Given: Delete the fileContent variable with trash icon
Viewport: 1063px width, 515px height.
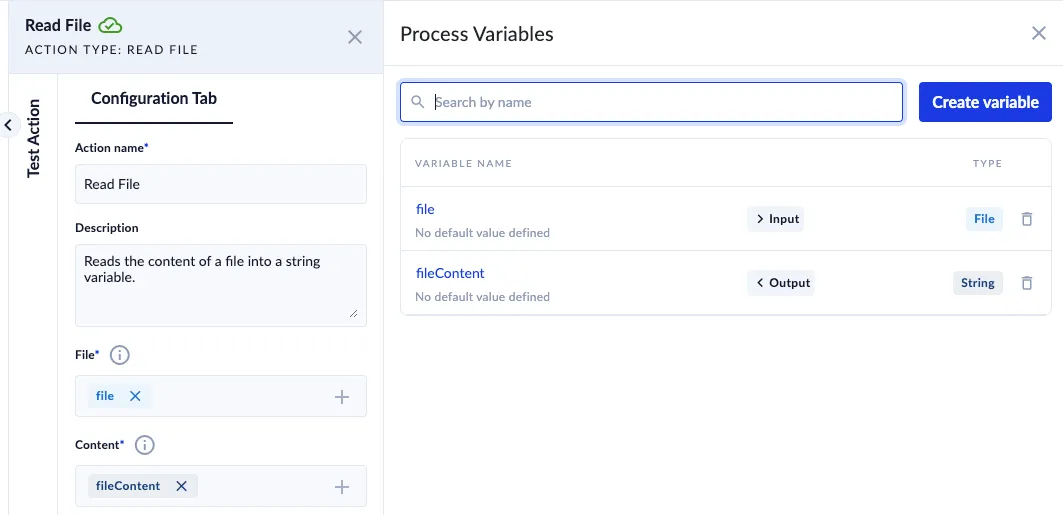Looking at the screenshot, I should pyautogui.click(x=1026, y=283).
